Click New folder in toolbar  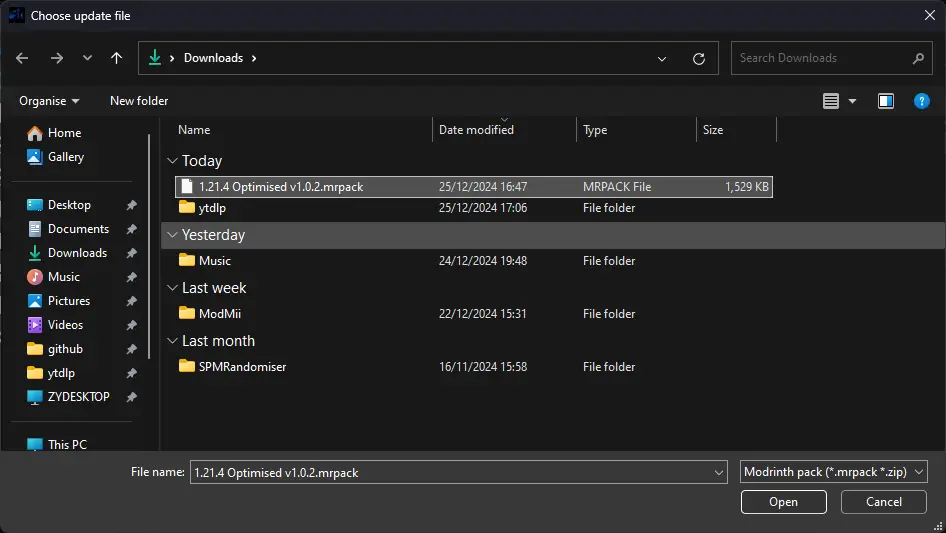[139, 101]
